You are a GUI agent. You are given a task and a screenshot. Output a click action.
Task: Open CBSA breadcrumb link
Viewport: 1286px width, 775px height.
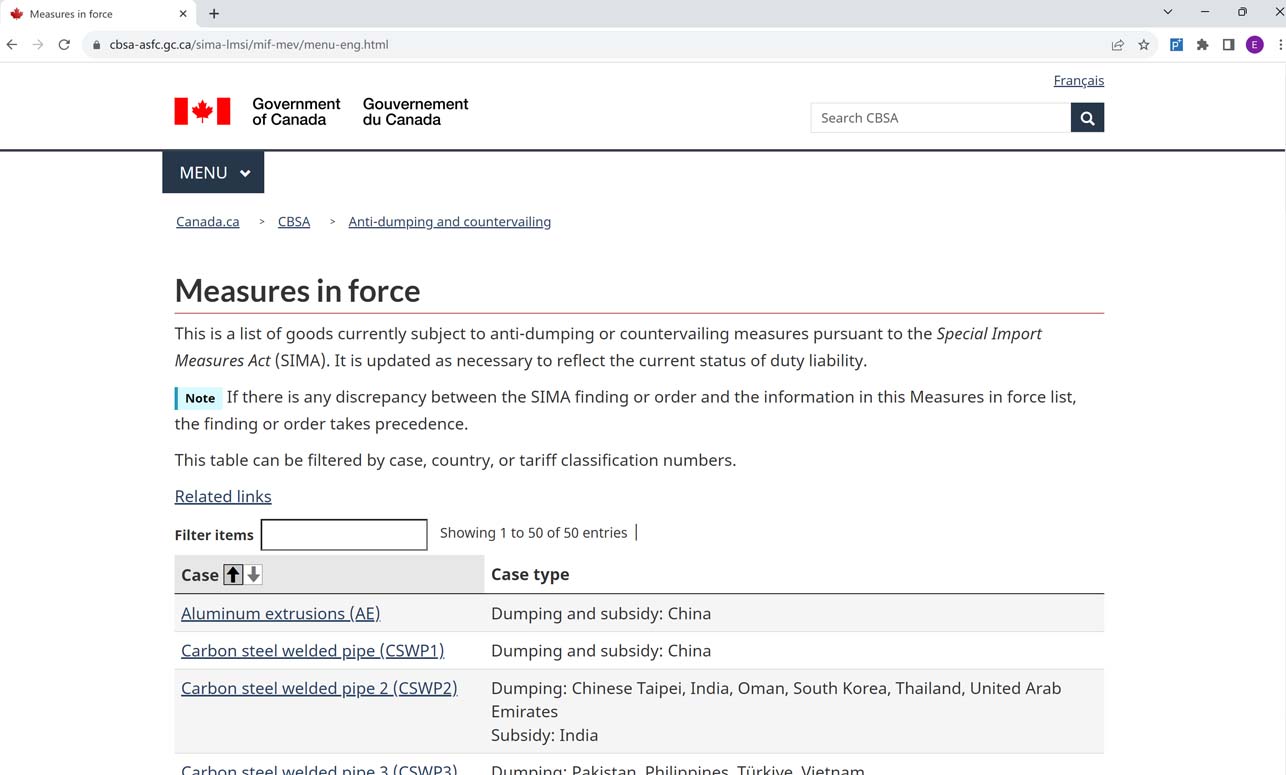point(294,222)
